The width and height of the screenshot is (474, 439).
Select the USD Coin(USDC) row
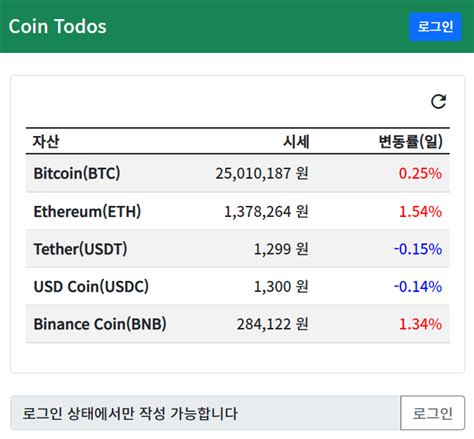pyautogui.click(x=238, y=286)
